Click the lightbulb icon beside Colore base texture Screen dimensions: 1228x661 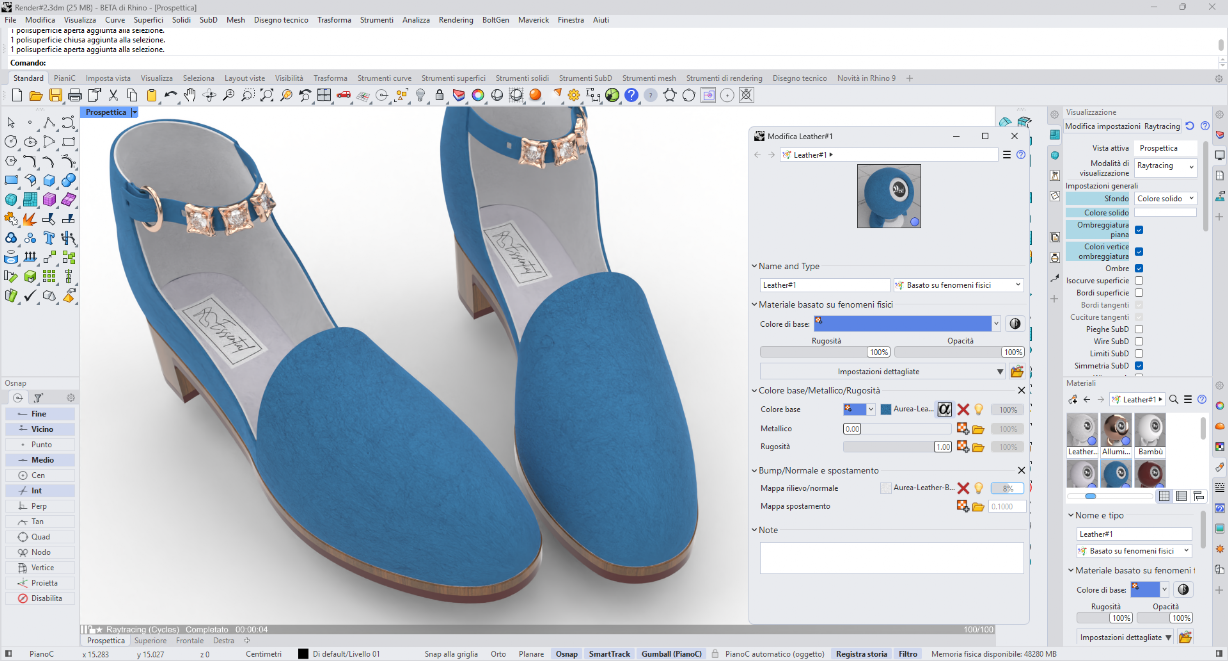[x=979, y=409]
